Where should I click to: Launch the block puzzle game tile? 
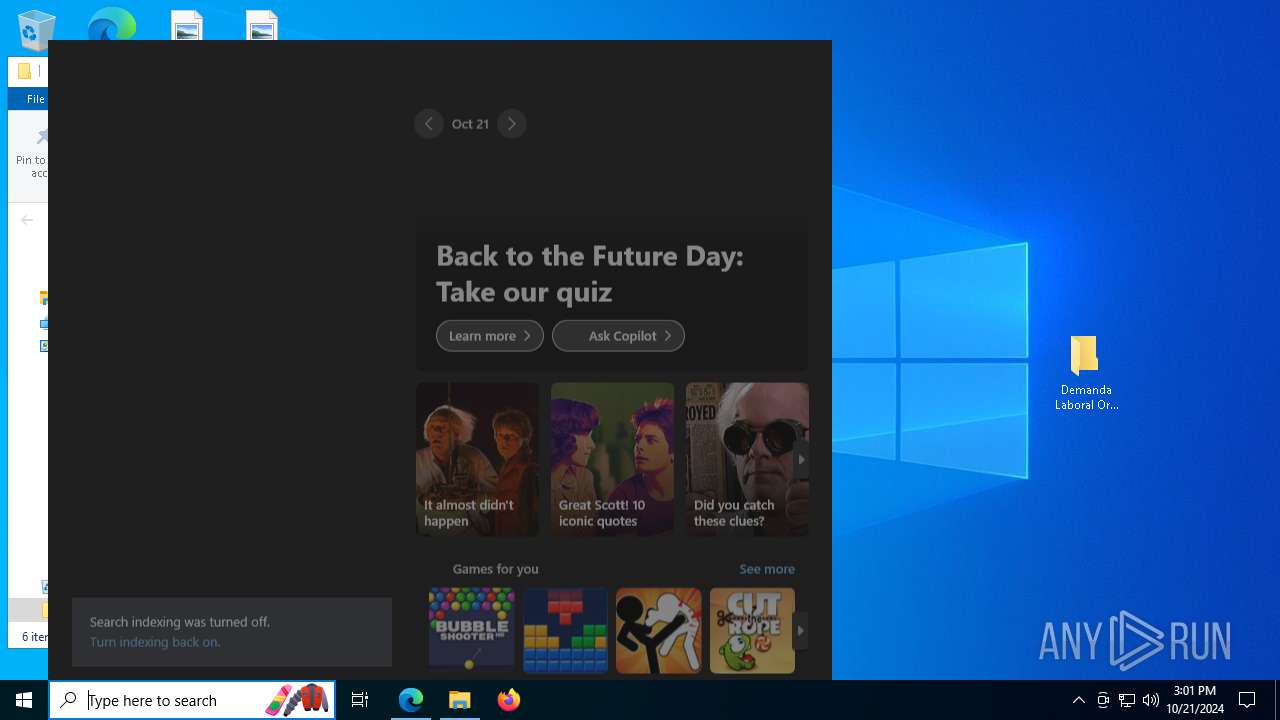coord(565,630)
